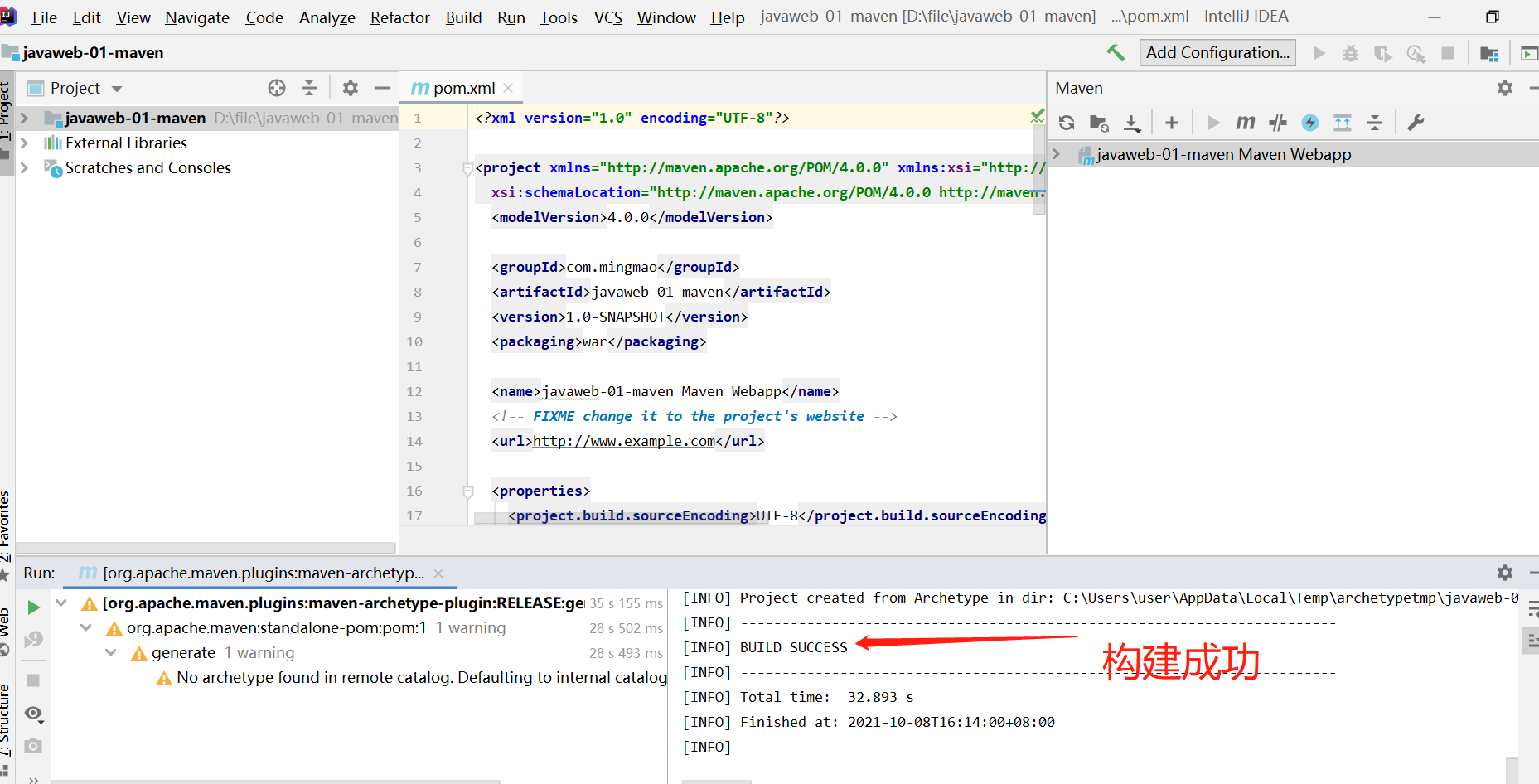The image size is (1539, 784).
Task: Click the Stop square in the Run panel
Action: 33,680
